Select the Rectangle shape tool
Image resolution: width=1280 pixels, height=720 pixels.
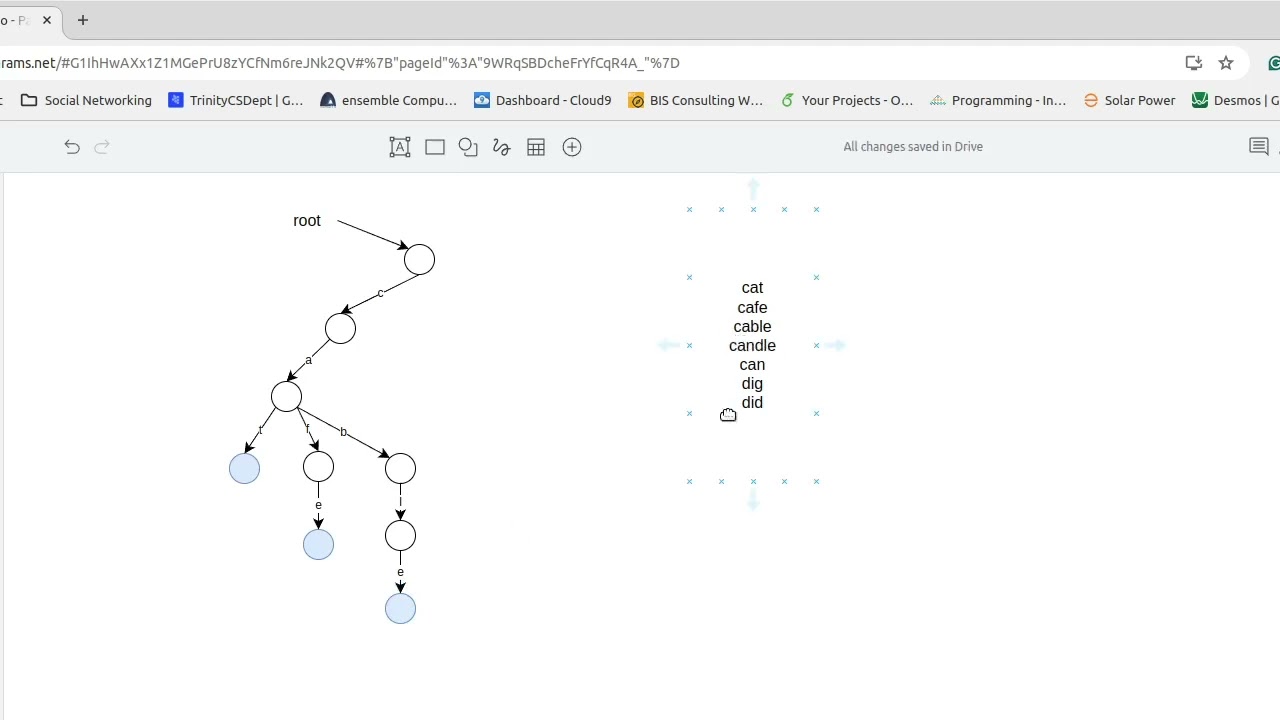[435, 147]
